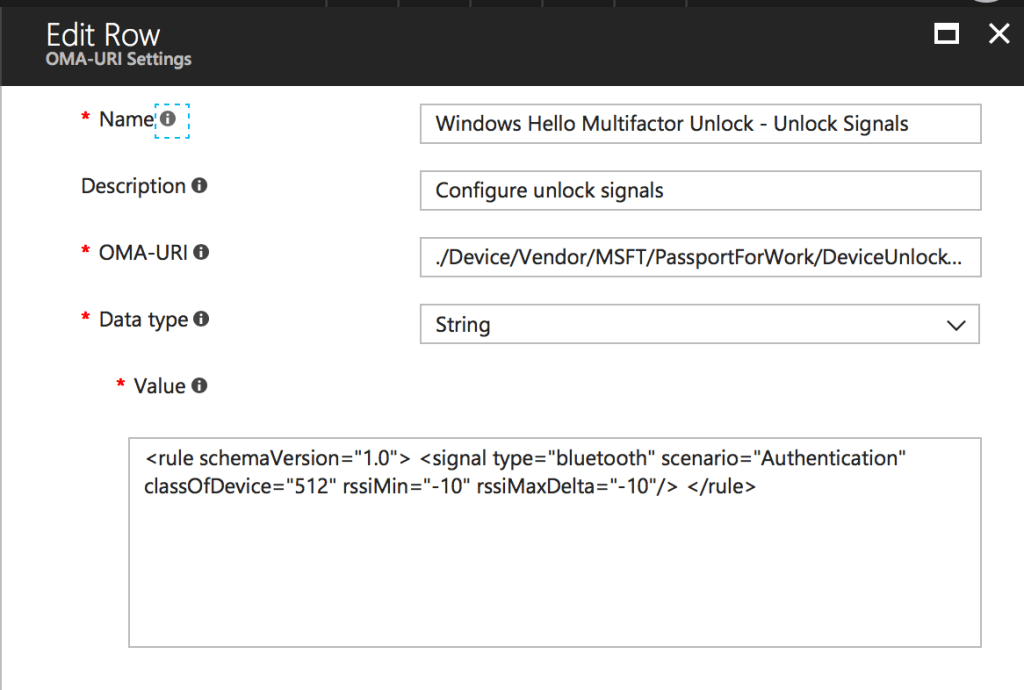Click the OMA-URI Settings subtitle
This screenshot has height=690, width=1024.
point(118,59)
